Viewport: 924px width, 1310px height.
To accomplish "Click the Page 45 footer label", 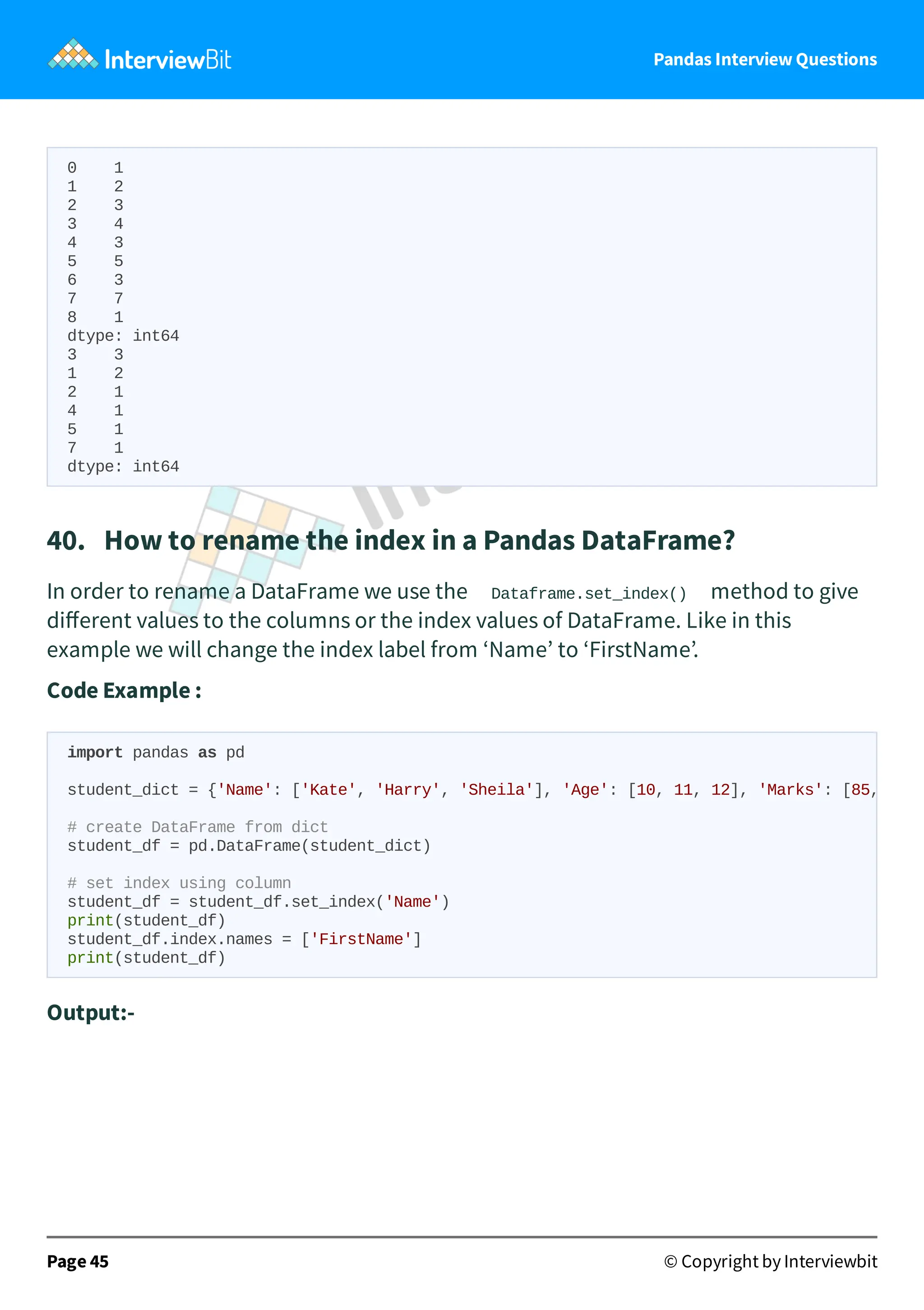I will (78, 1262).
